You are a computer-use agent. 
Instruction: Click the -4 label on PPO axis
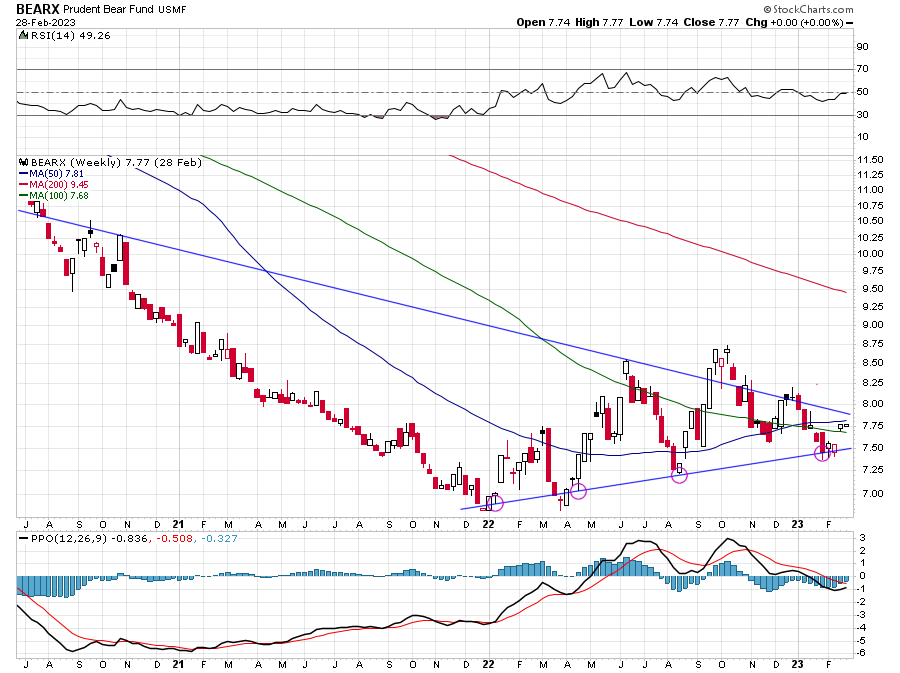point(862,628)
